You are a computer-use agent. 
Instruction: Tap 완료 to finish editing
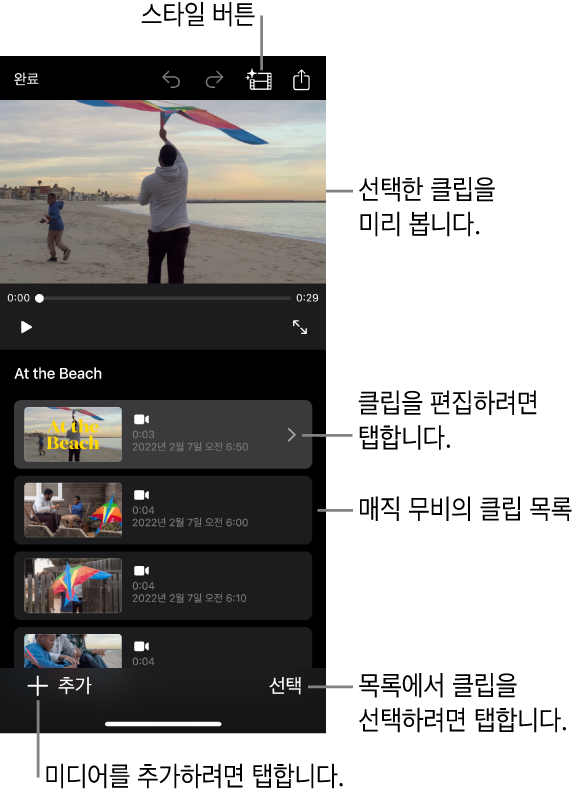coord(26,79)
